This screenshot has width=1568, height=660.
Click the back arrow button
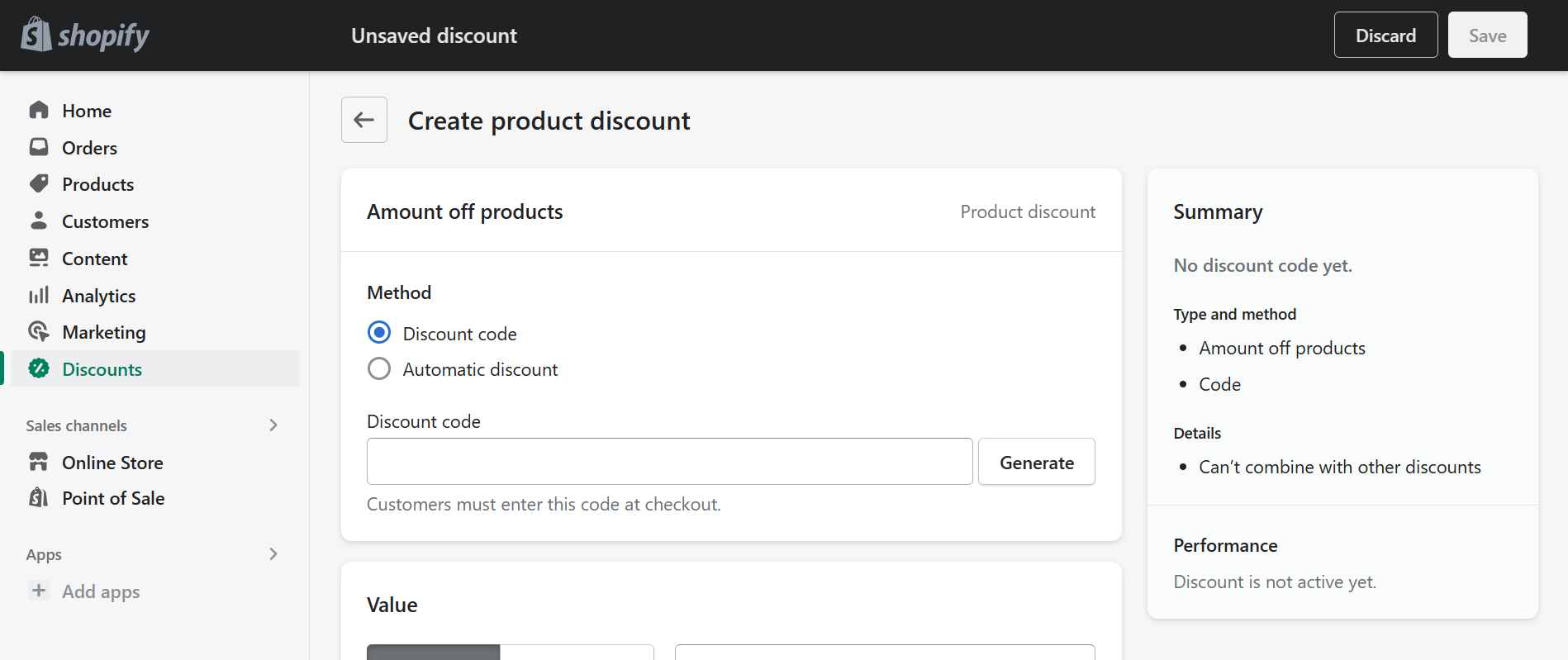click(x=364, y=120)
